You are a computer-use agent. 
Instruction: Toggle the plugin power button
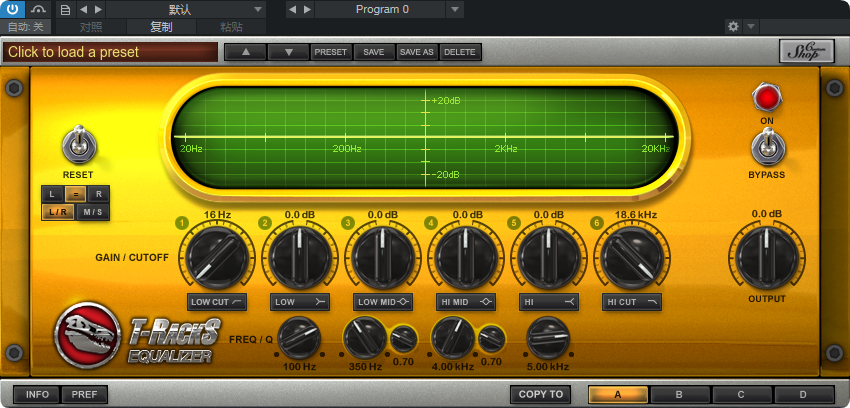point(12,9)
